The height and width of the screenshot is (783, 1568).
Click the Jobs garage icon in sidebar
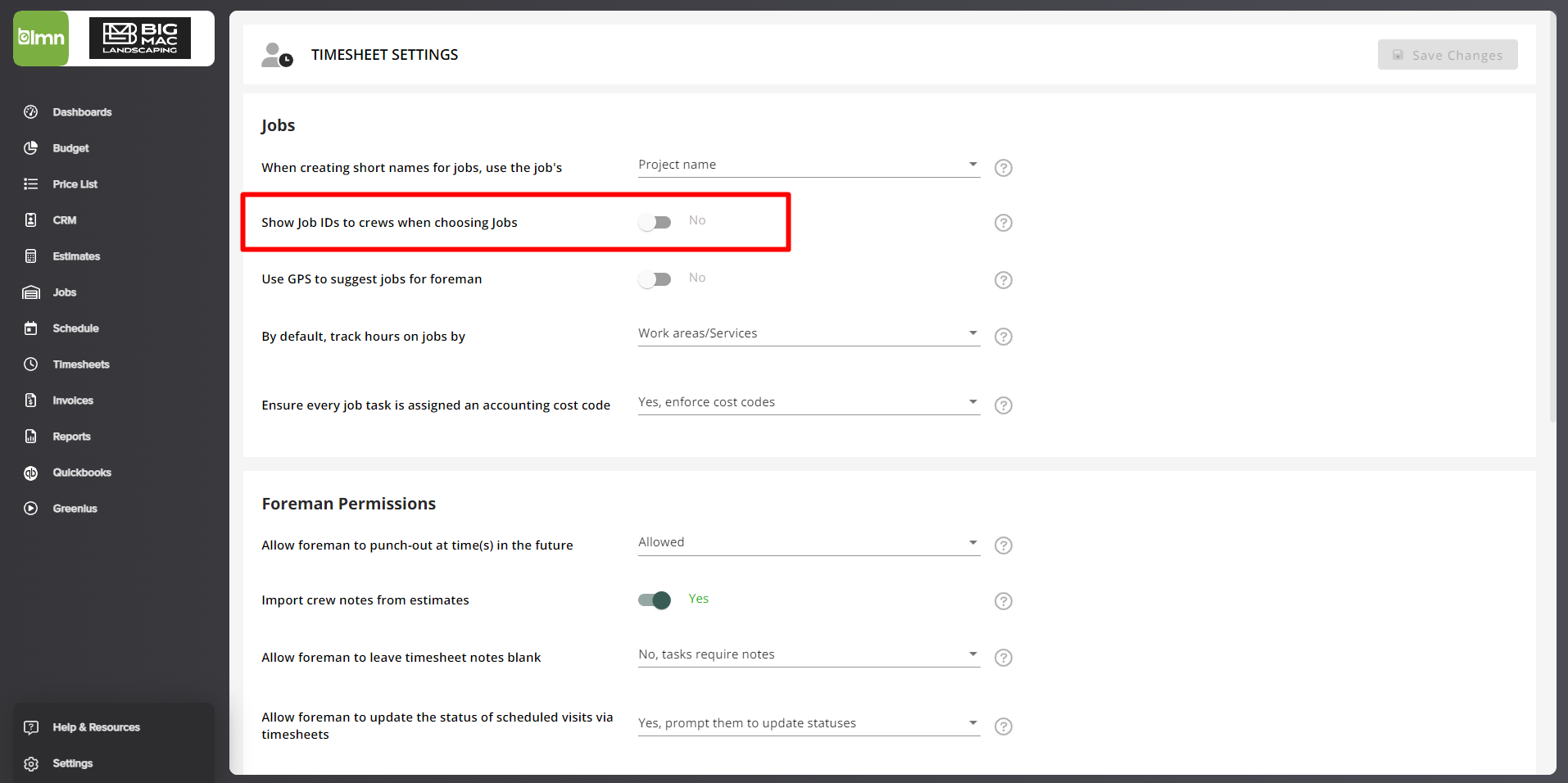31,292
